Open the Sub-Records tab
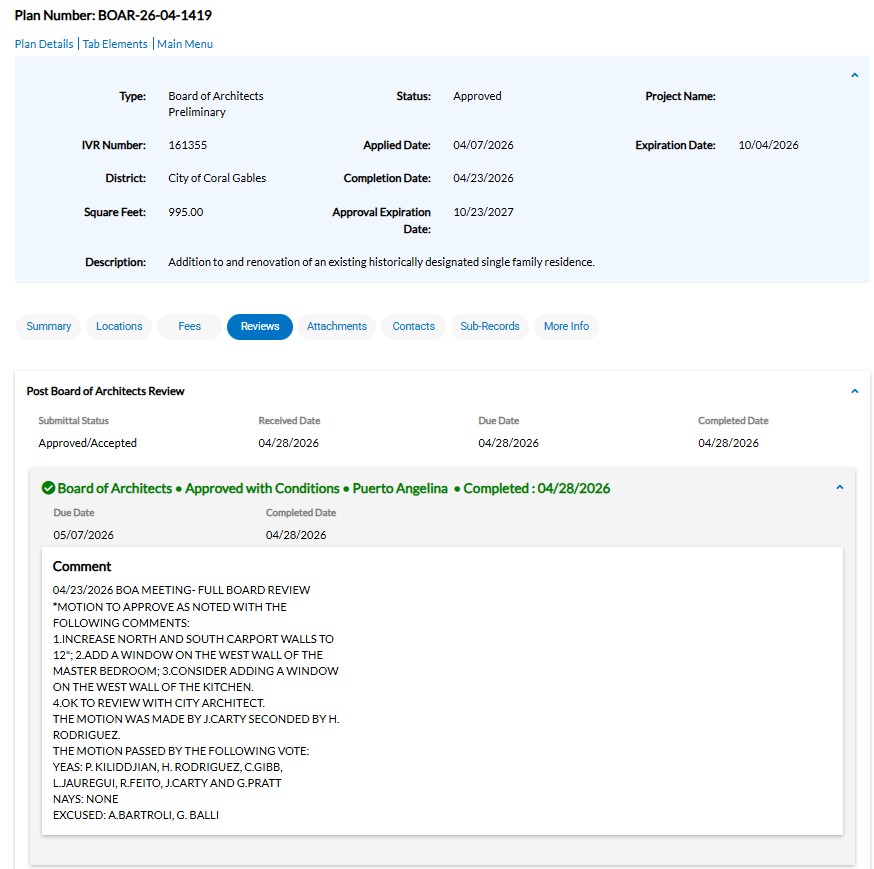The image size is (874, 869). [489, 326]
